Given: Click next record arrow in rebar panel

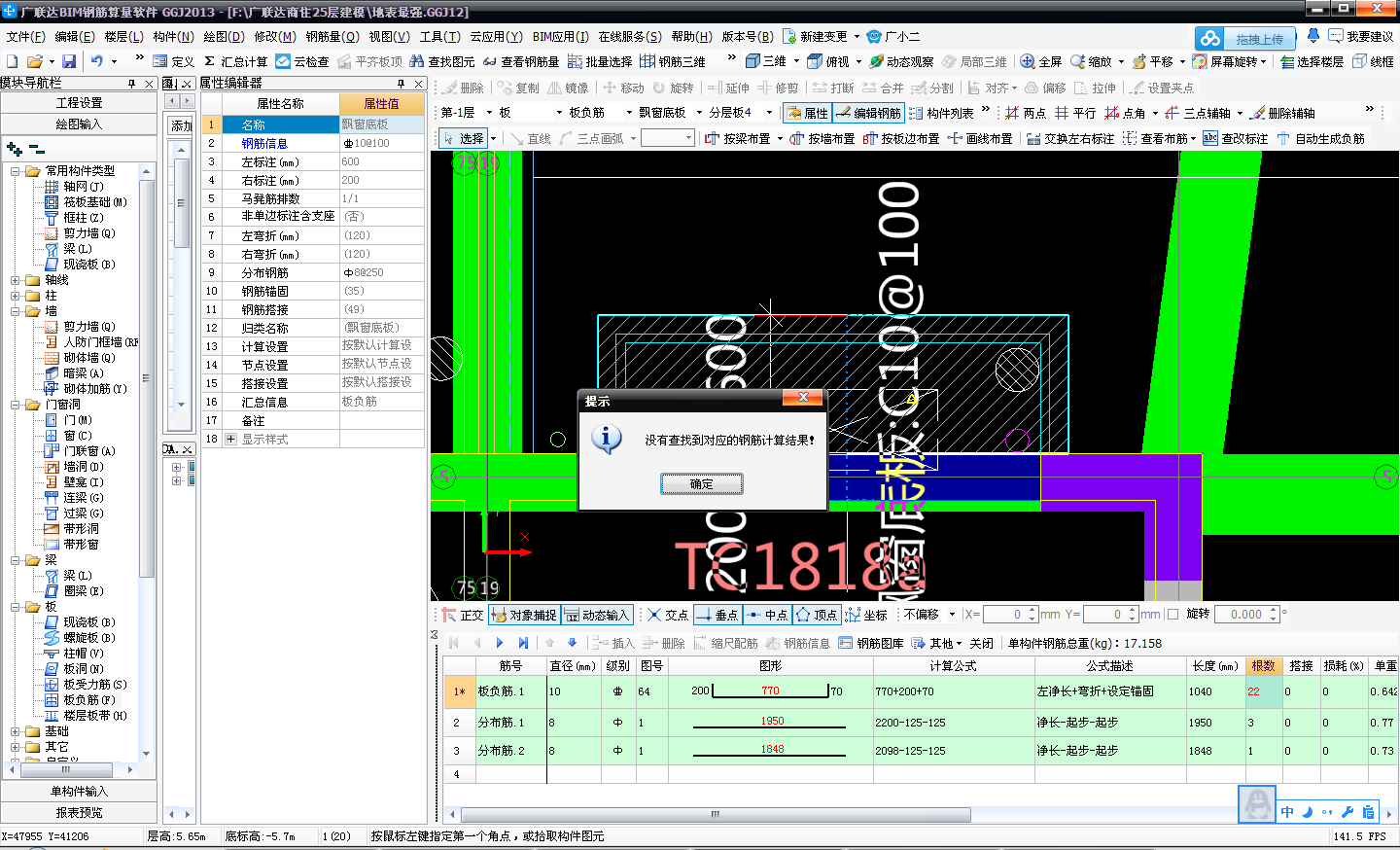Looking at the screenshot, I should (500, 643).
